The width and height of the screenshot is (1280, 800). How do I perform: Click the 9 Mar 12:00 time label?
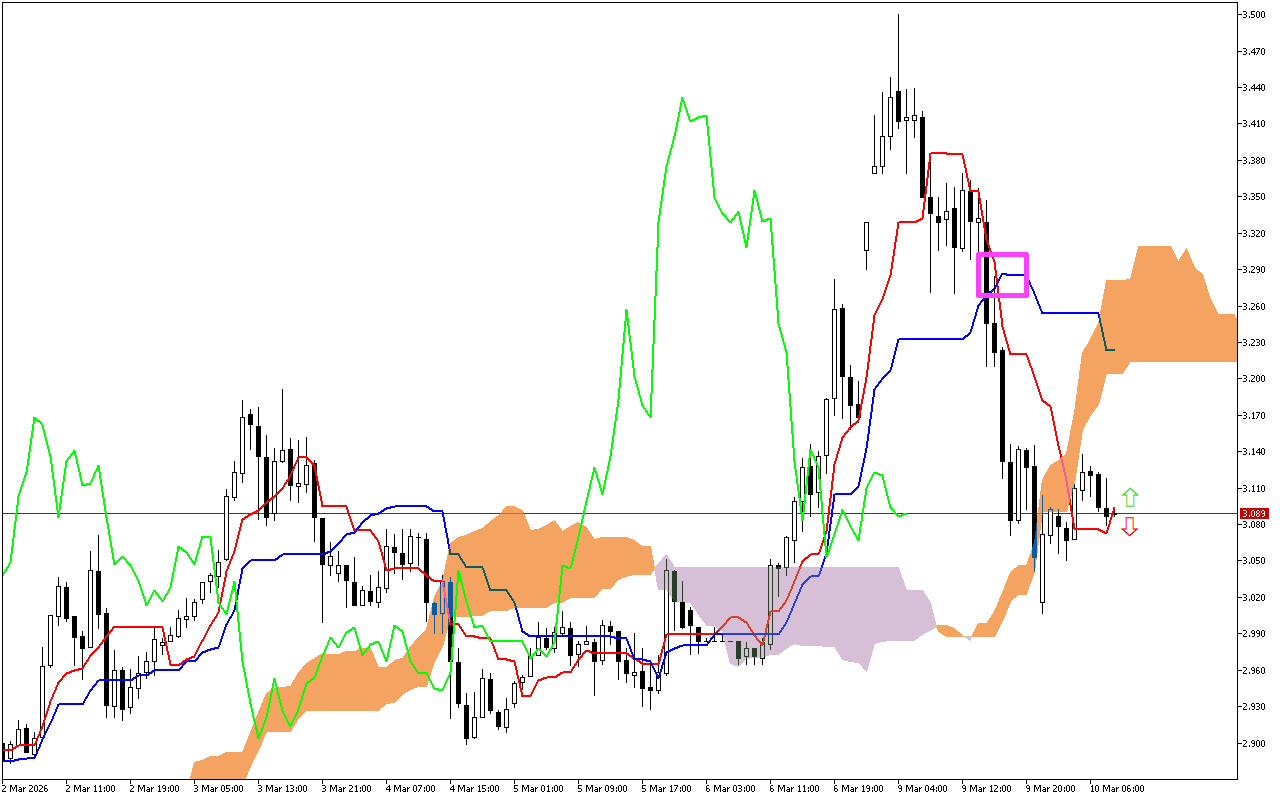coord(988,788)
